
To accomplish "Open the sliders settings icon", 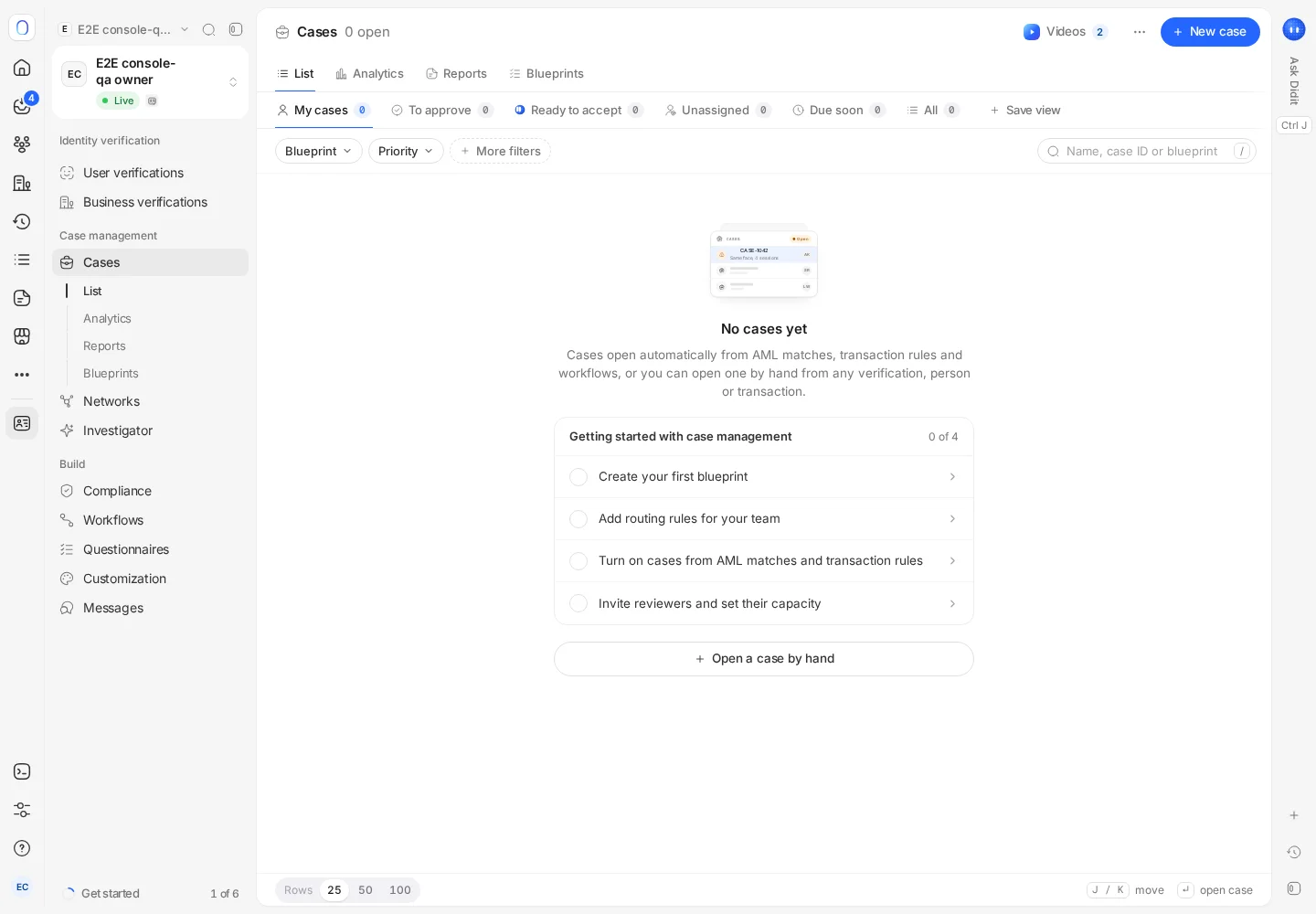I will [x=22, y=810].
